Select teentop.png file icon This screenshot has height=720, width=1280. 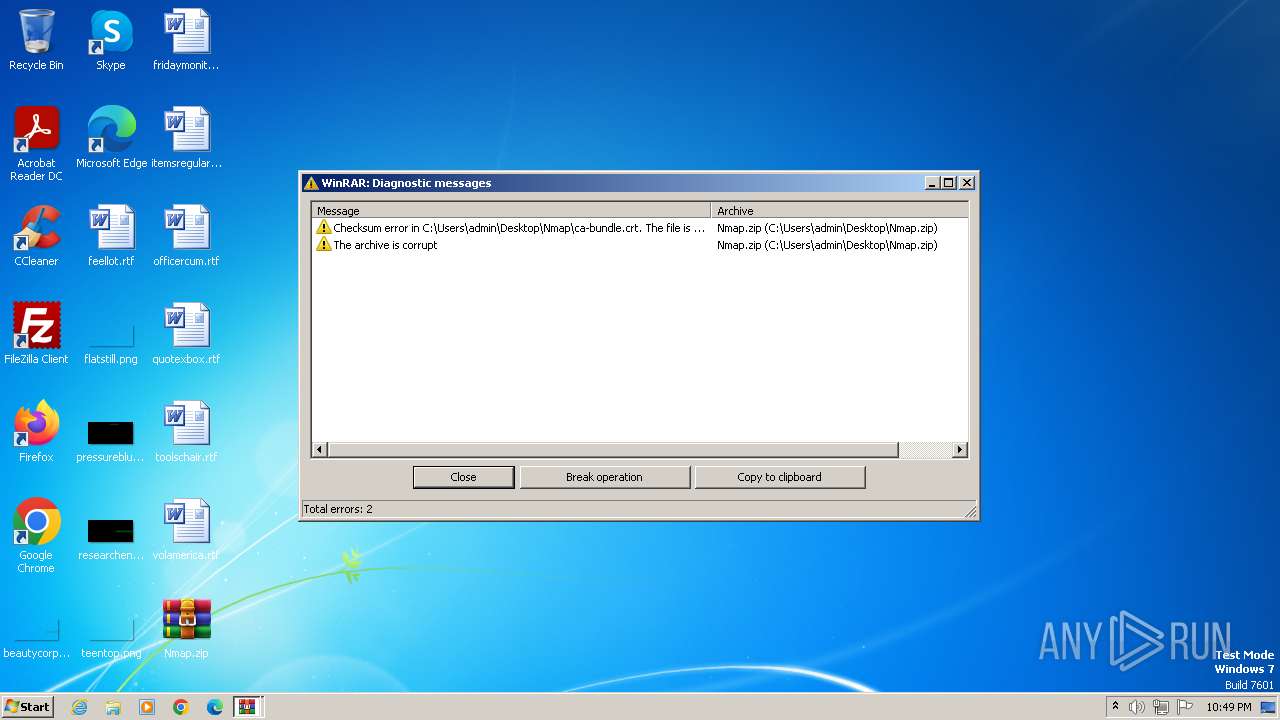click(x=110, y=636)
